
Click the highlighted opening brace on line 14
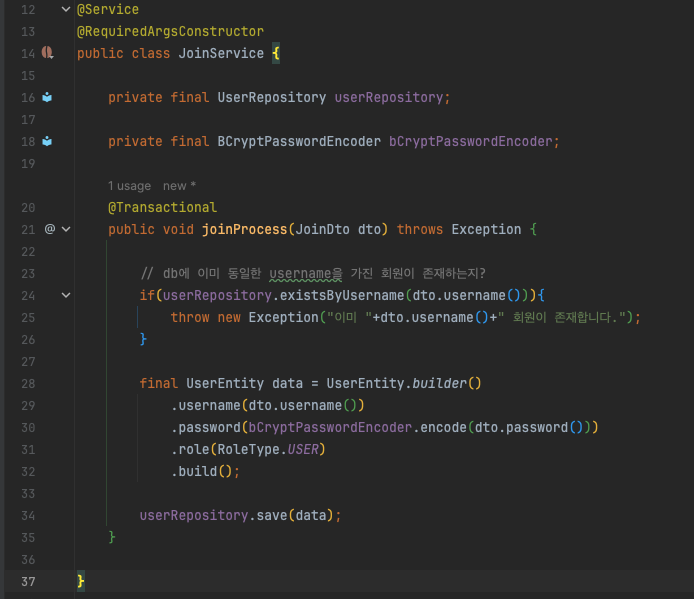276,53
